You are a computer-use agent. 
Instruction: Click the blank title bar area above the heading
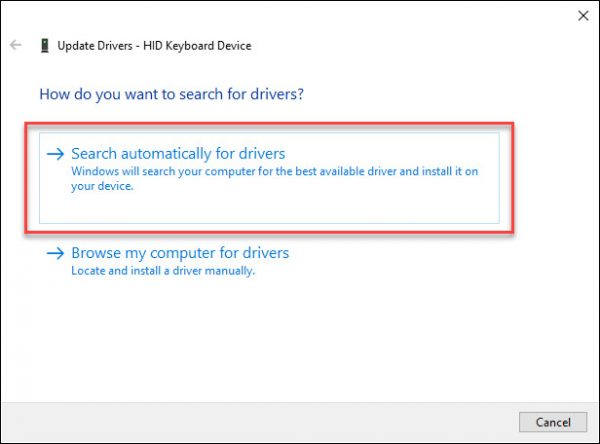pos(350,20)
